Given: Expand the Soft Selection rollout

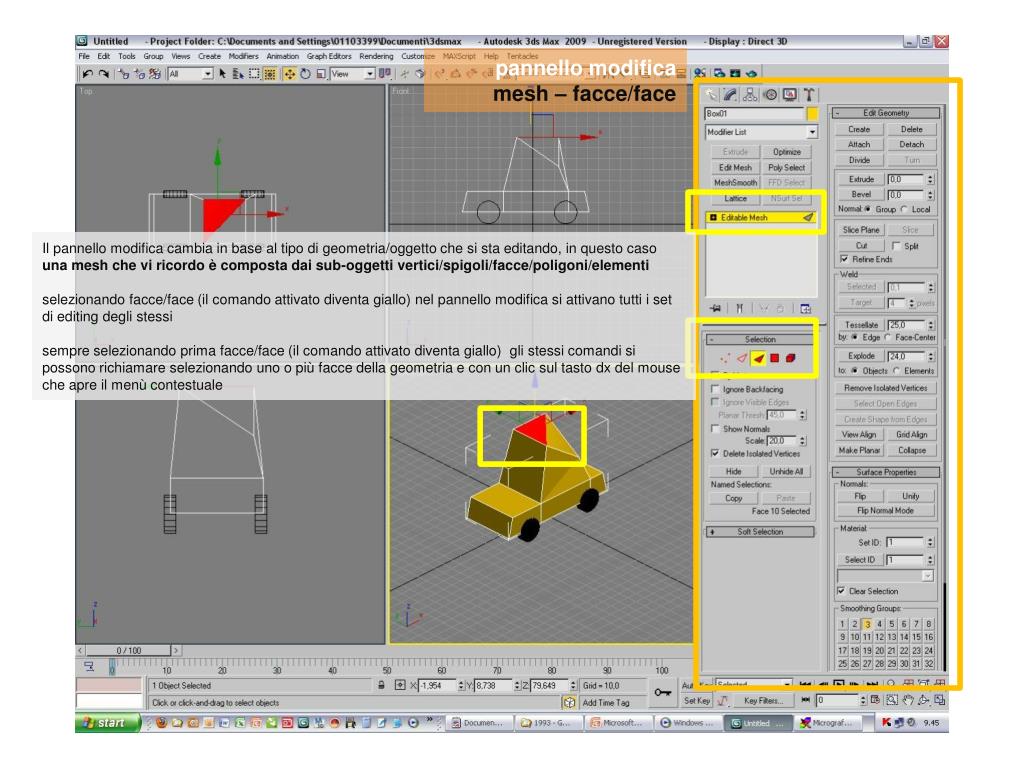Looking at the screenshot, I should (x=760, y=532).
